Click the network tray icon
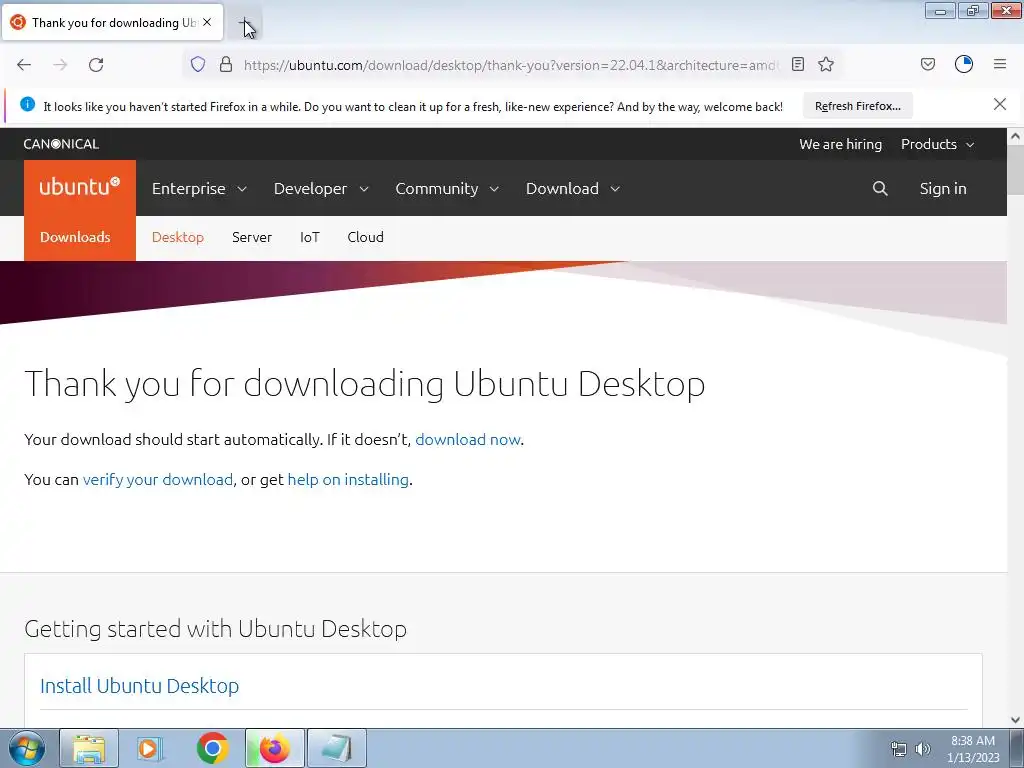Viewport: 1024px width, 768px height. pyautogui.click(x=899, y=749)
